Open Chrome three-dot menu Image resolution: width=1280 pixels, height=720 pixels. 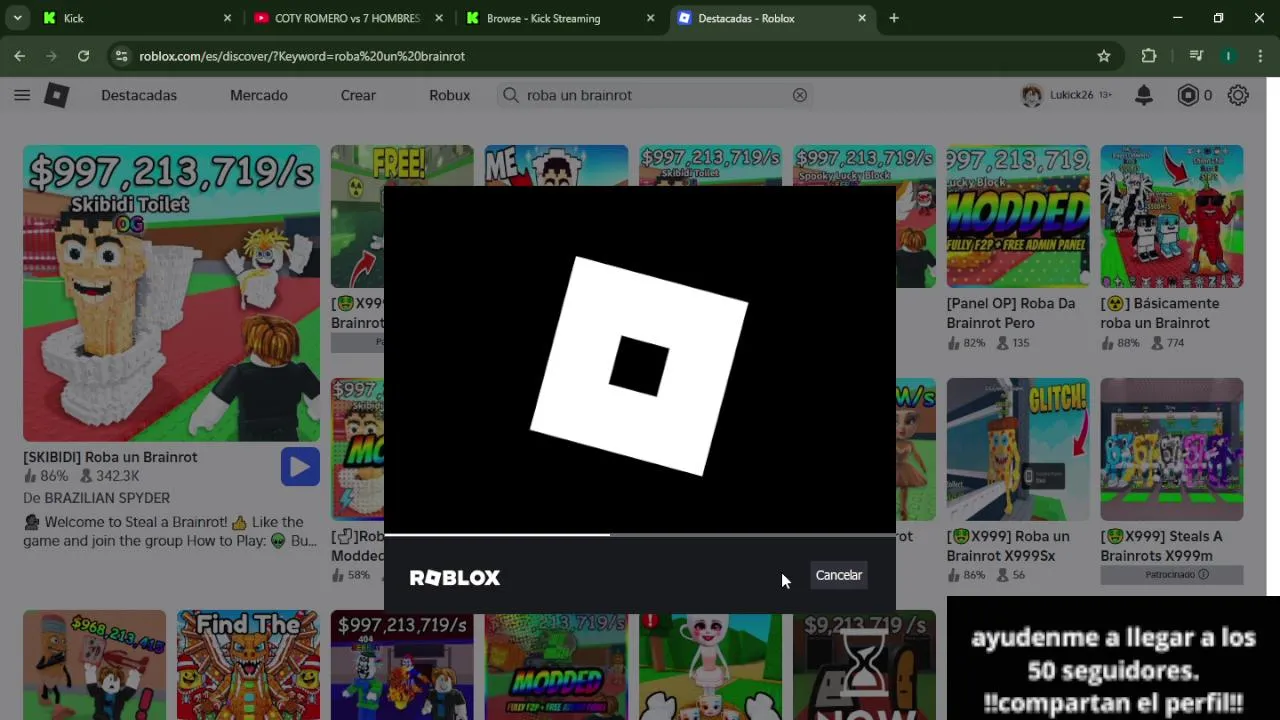(1260, 56)
